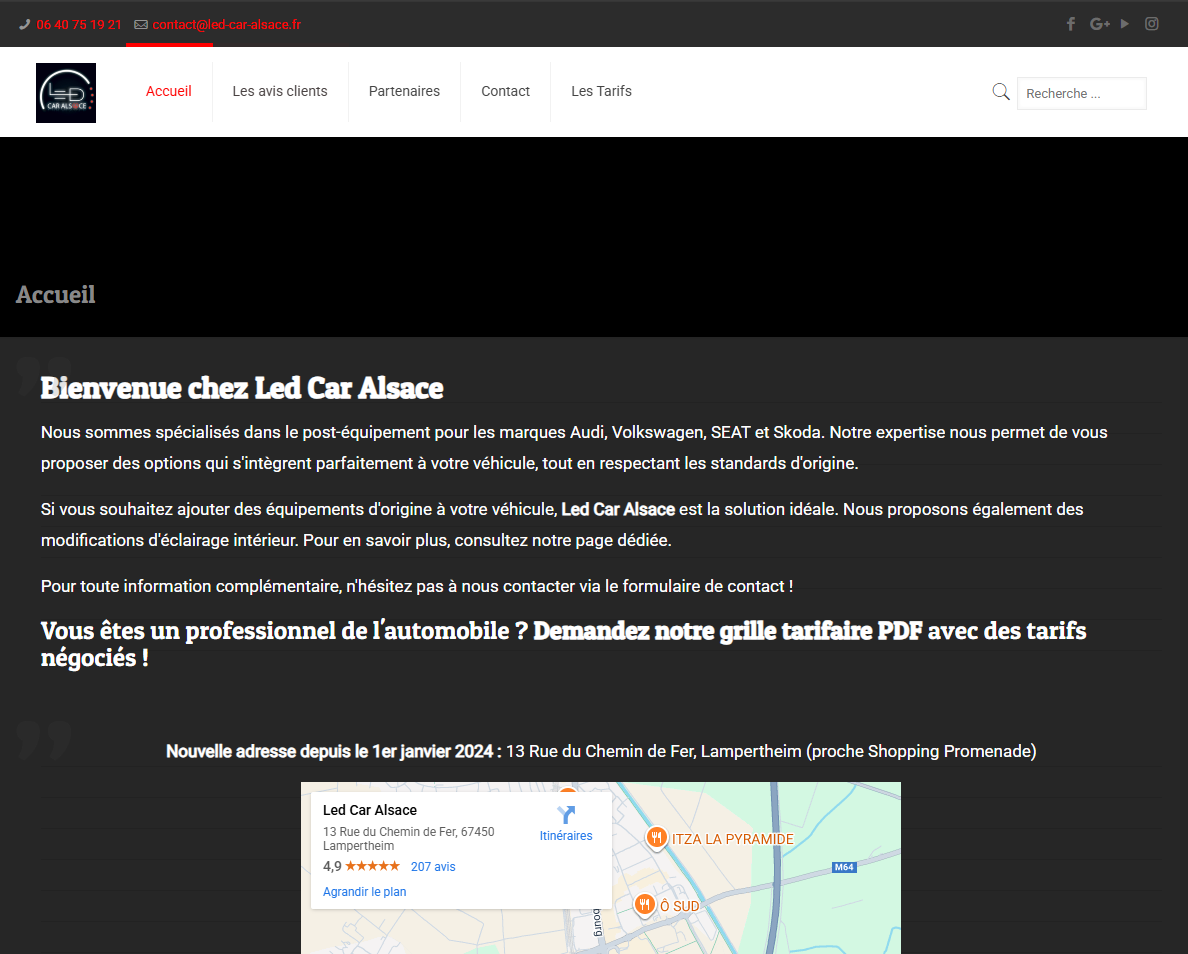Click Demandez notre grille tarifaire PDF
Screen dimensions: 1188x954
coord(728,631)
